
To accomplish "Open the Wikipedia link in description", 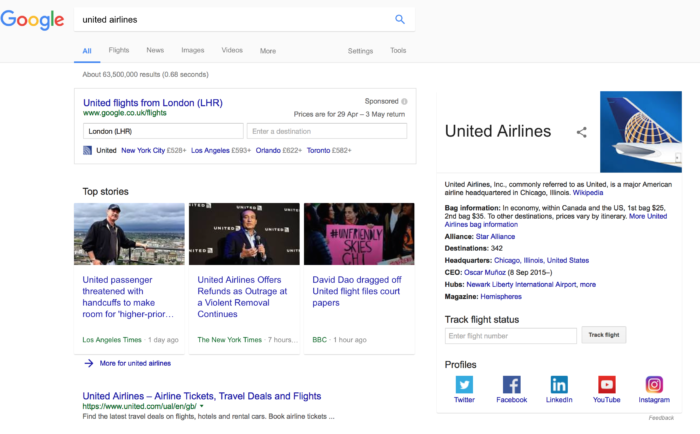I will [588, 193].
